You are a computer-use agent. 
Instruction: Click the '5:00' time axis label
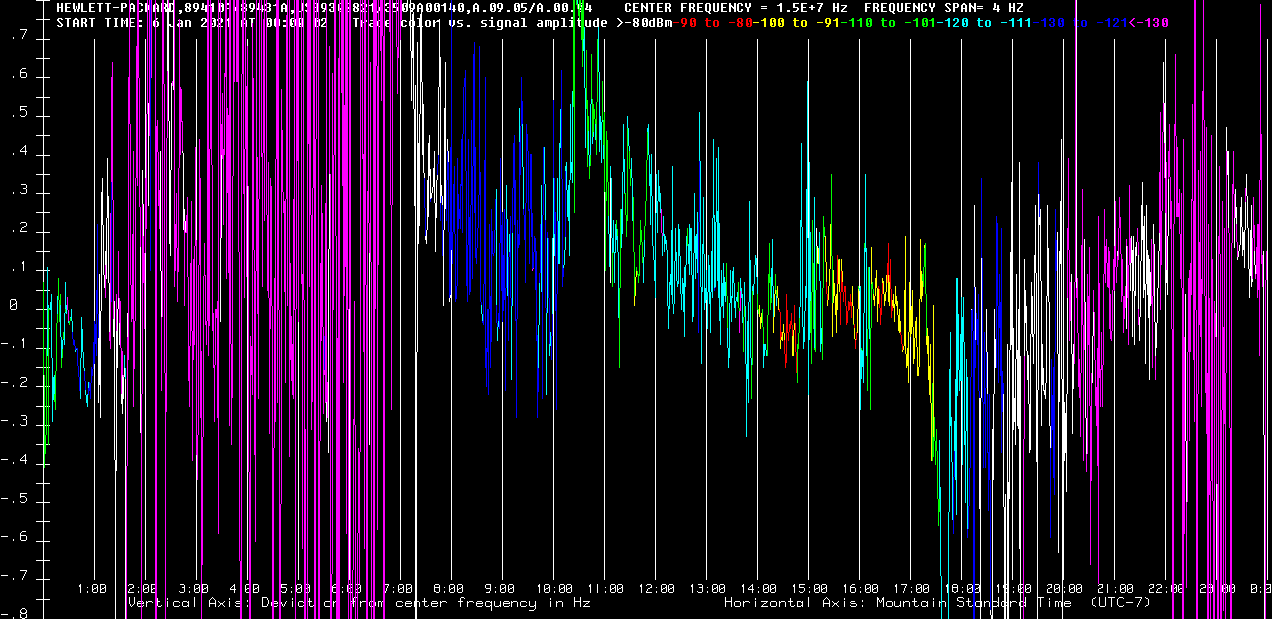pos(296,589)
